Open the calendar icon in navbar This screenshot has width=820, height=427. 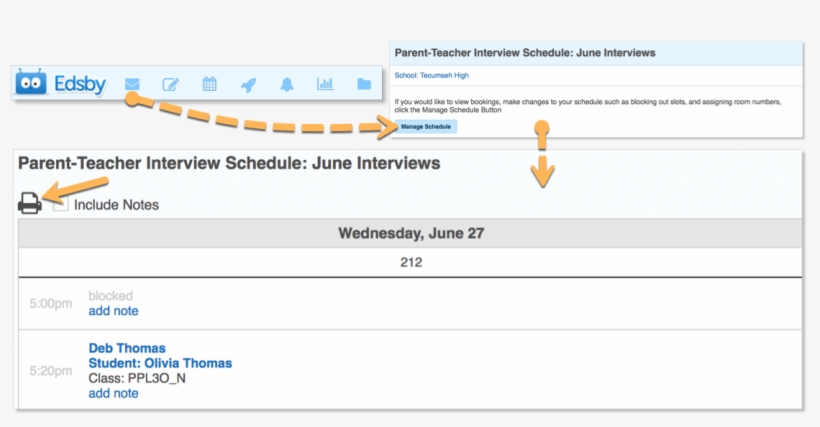click(x=210, y=85)
